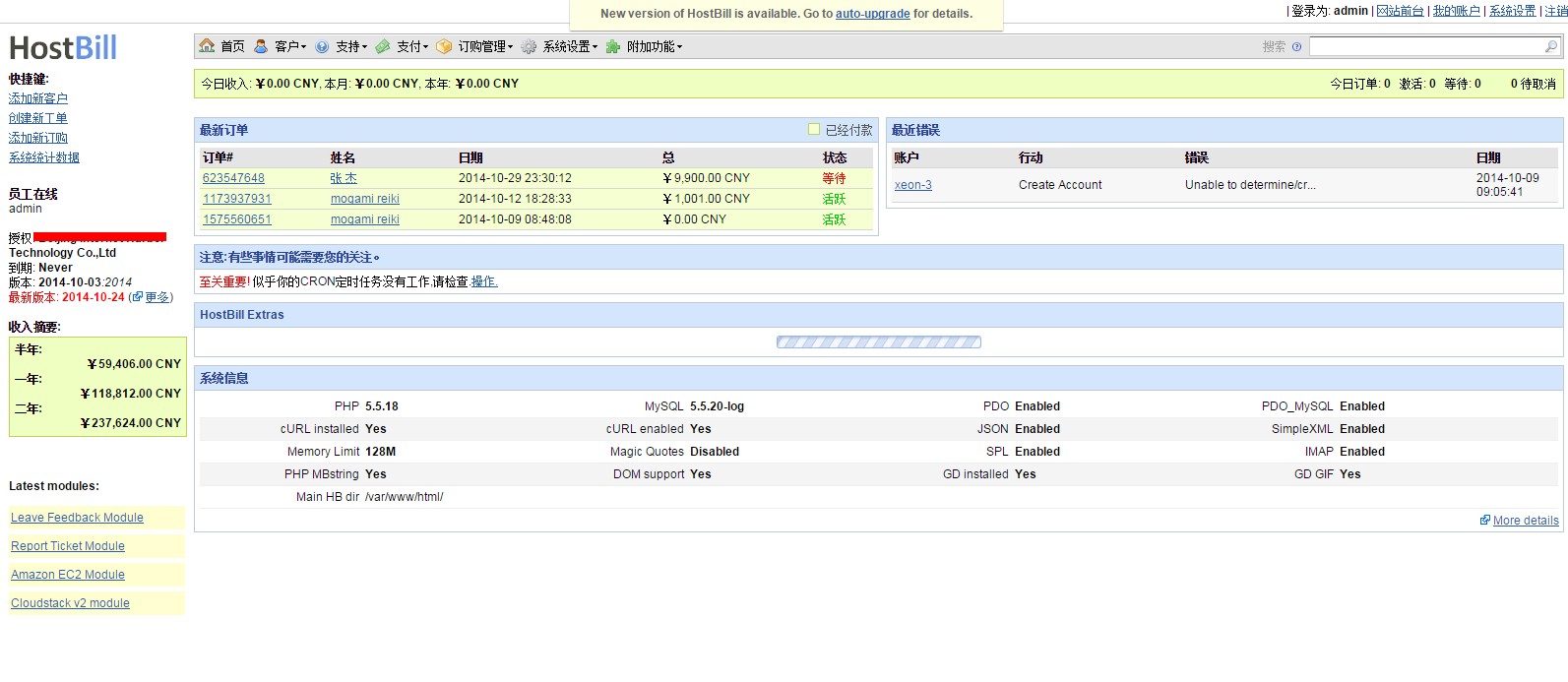
Task: Click the gear icon beside 系统设置
Action: click(x=530, y=46)
